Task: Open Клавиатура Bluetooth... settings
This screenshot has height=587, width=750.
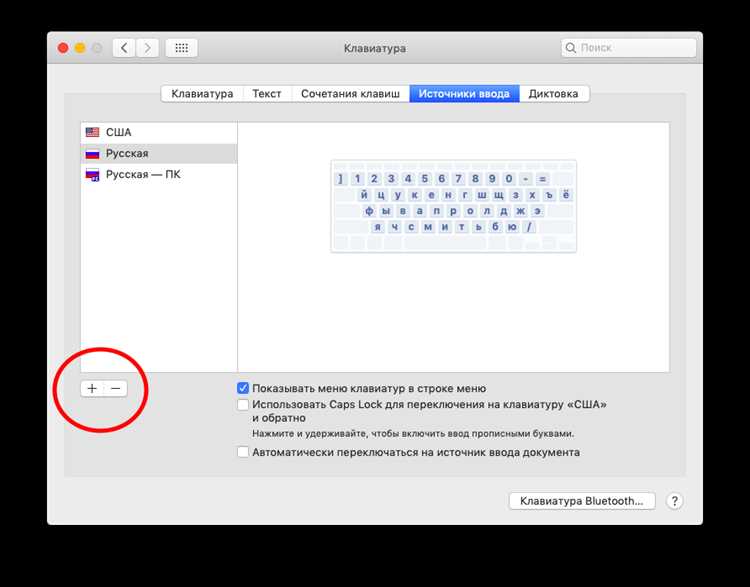Action: (x=582, y=501)
